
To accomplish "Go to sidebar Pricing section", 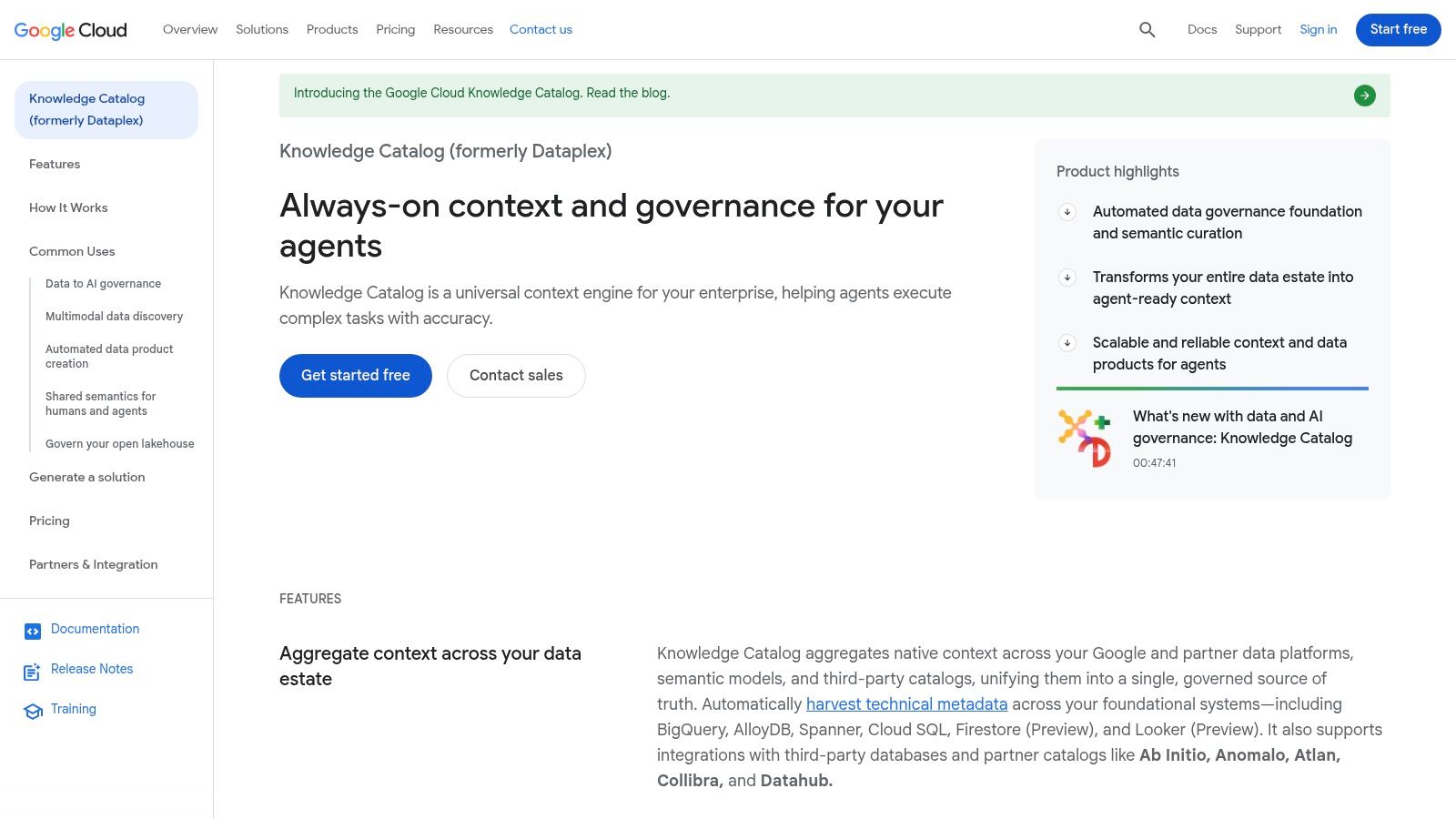I will pyautogui.click(x=49, y=521).
